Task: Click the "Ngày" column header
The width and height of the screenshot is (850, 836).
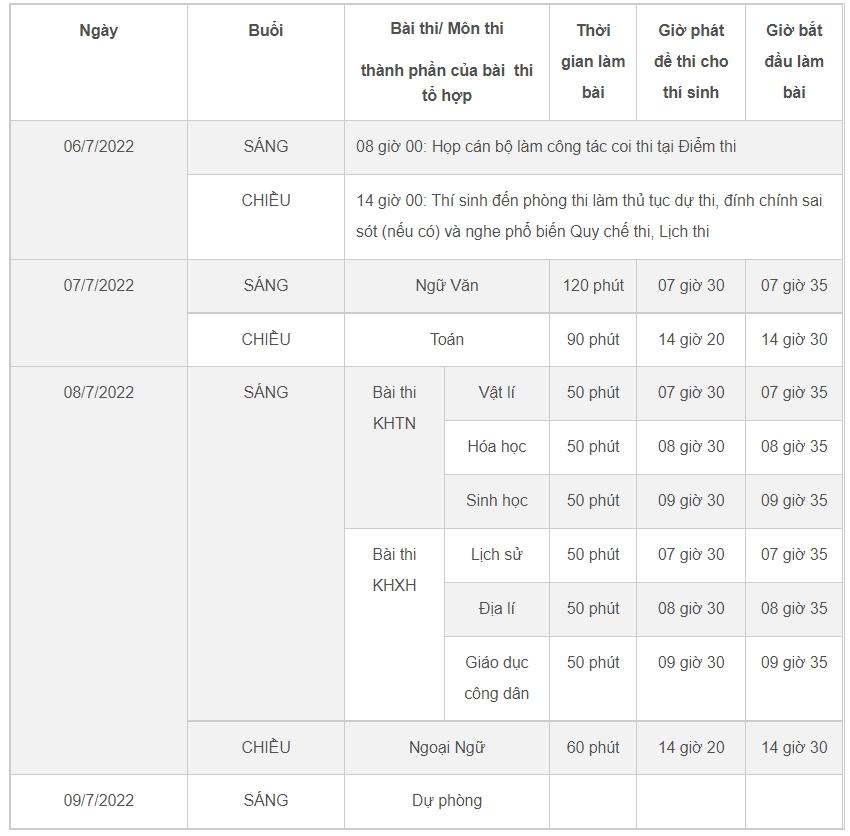Action: 98,31
